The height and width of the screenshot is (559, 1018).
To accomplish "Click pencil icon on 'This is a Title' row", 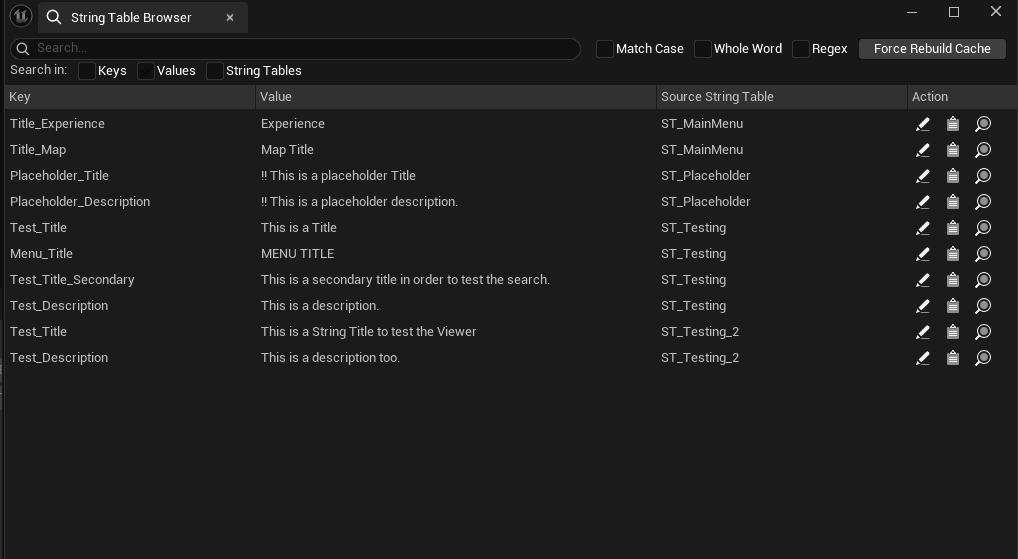I will point(923,228).
